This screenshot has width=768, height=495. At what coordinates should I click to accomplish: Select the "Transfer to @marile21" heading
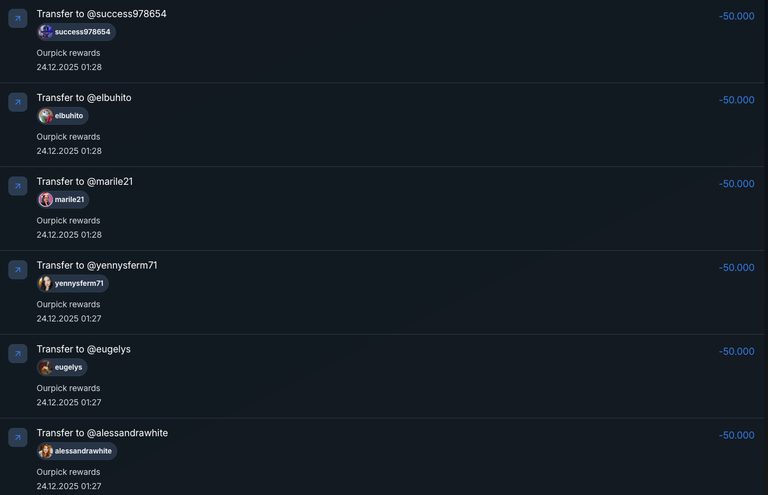coord(85,182)
